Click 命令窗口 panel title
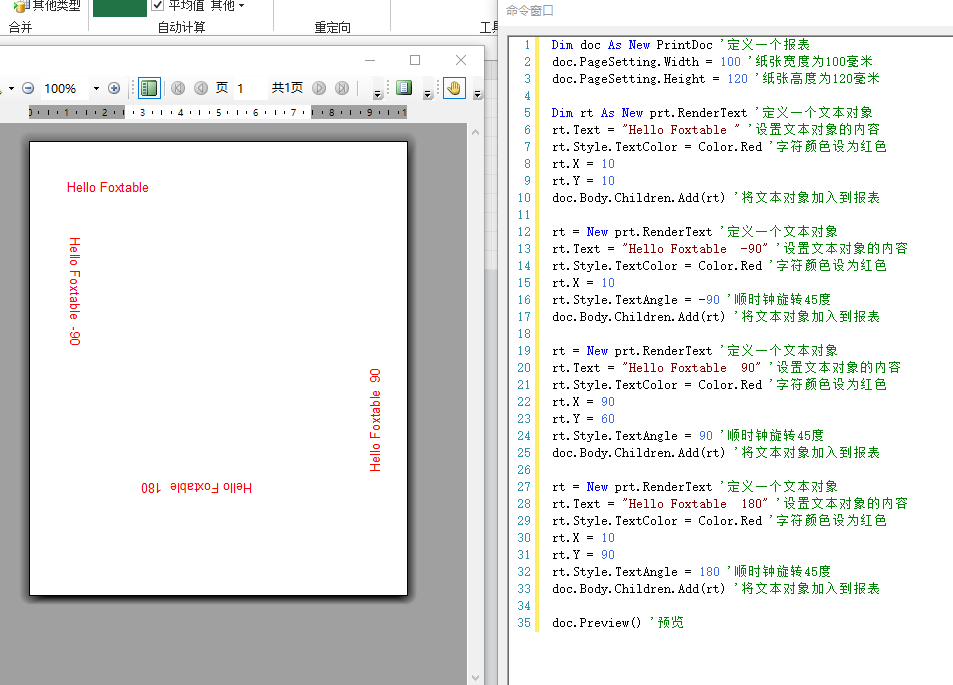This screenshot has width=953, height=685. [529, 10]
